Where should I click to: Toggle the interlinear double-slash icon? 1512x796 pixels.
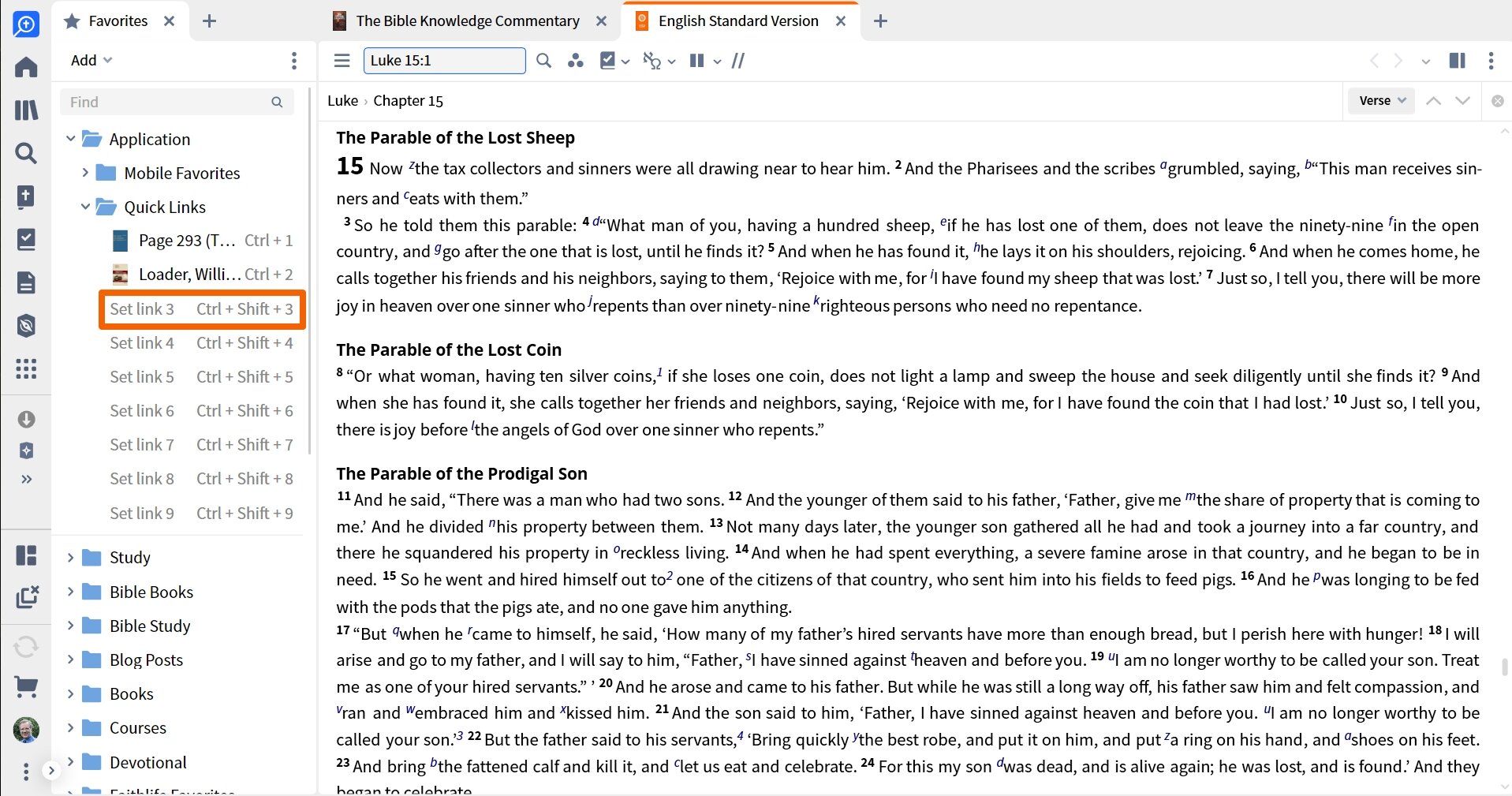point(738,61)
